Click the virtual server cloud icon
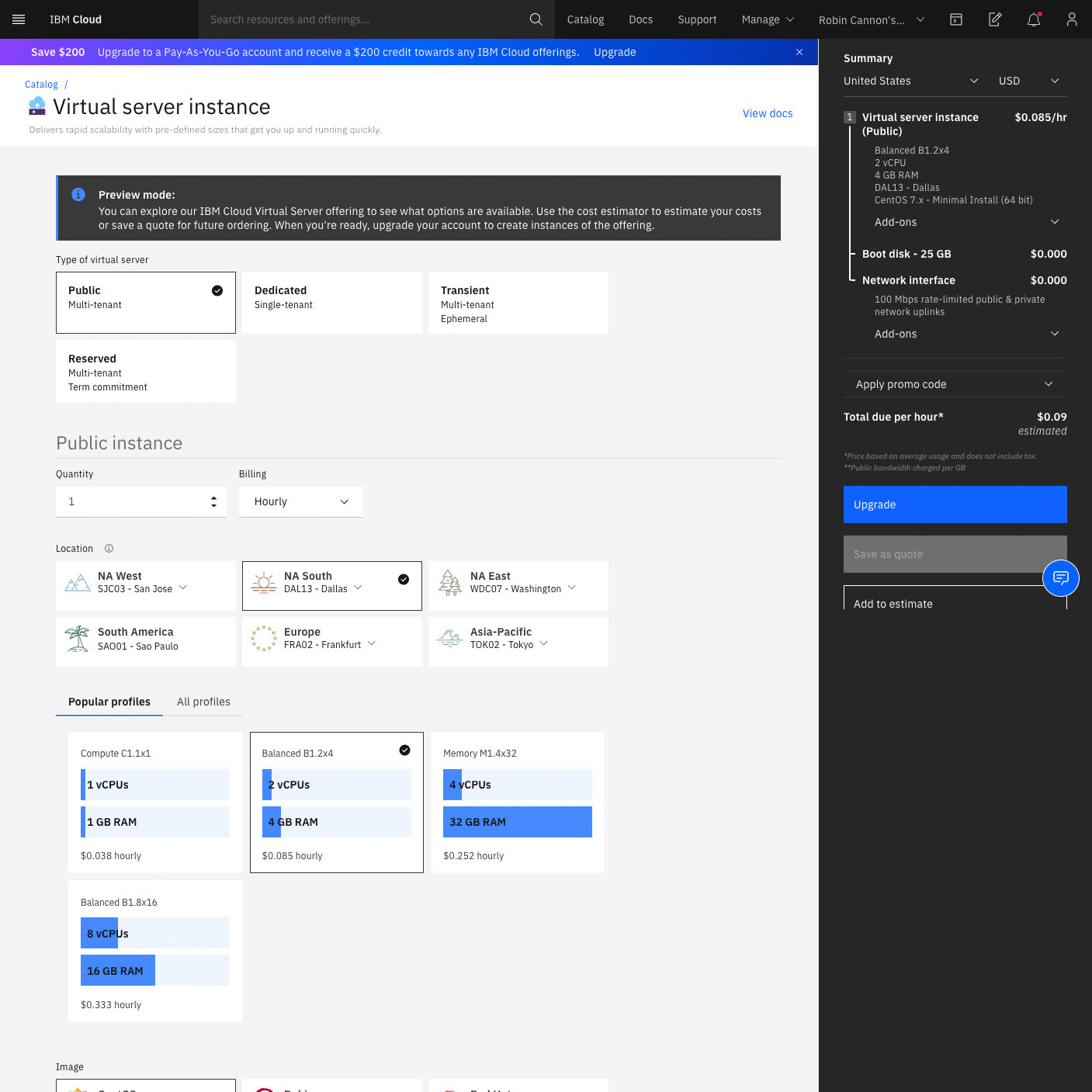Viewport: 1092px width, 1092px height. point(37,106)
